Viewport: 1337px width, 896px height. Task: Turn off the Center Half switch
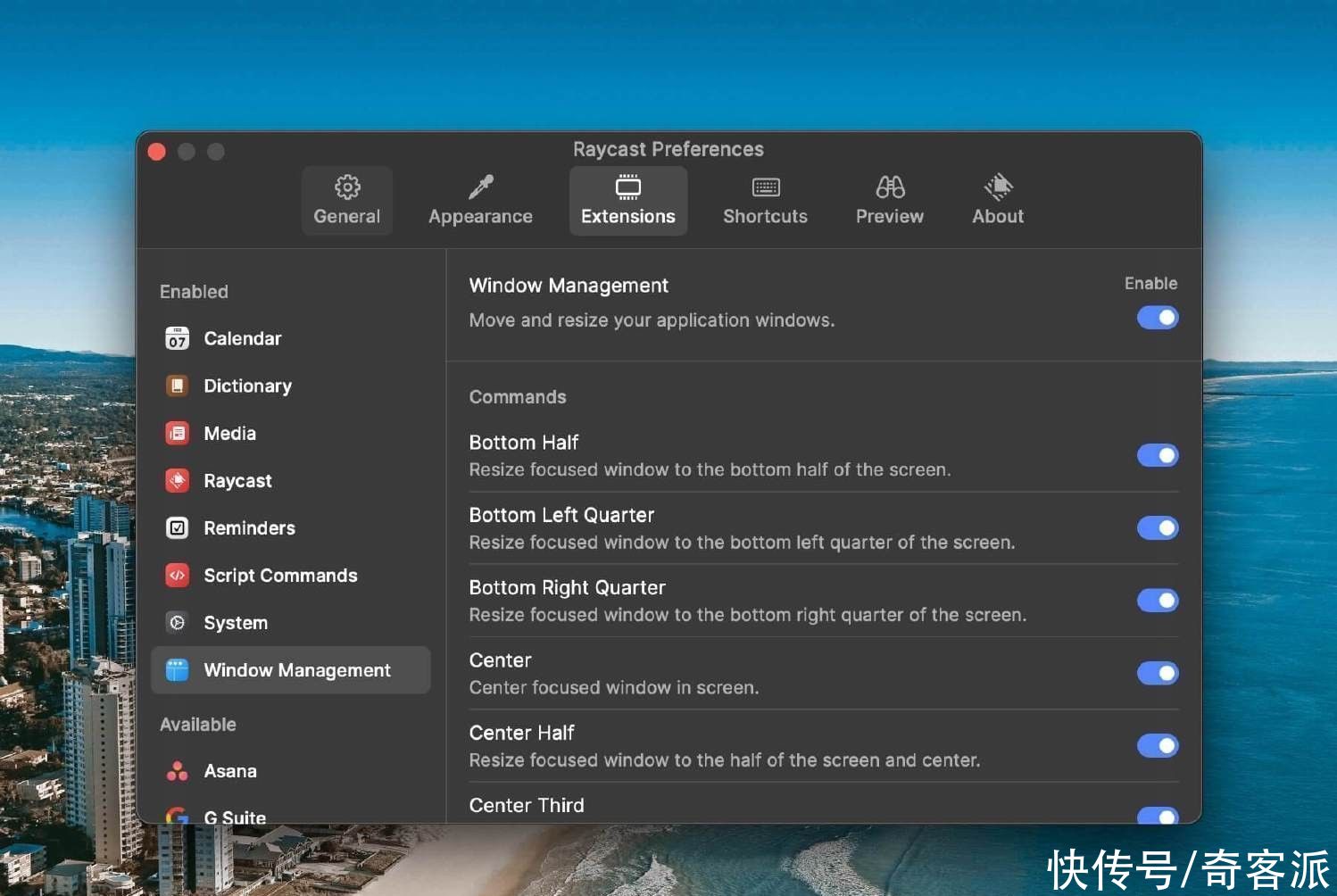[1158, 745]
